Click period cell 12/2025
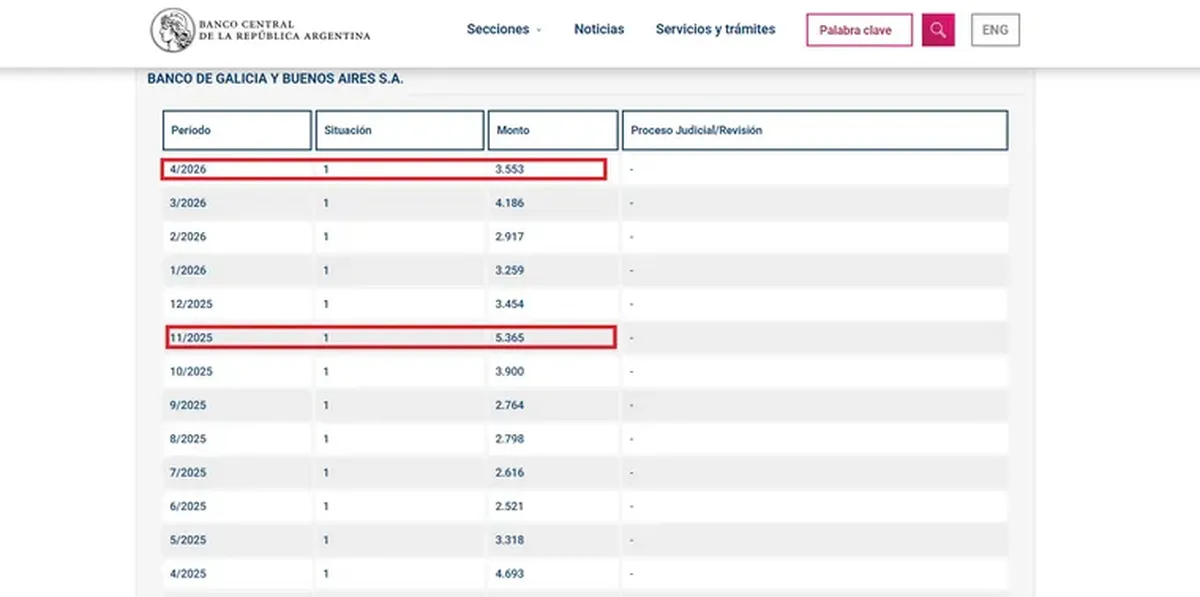Screen dimensions: 1200x597 click(191, 304)
